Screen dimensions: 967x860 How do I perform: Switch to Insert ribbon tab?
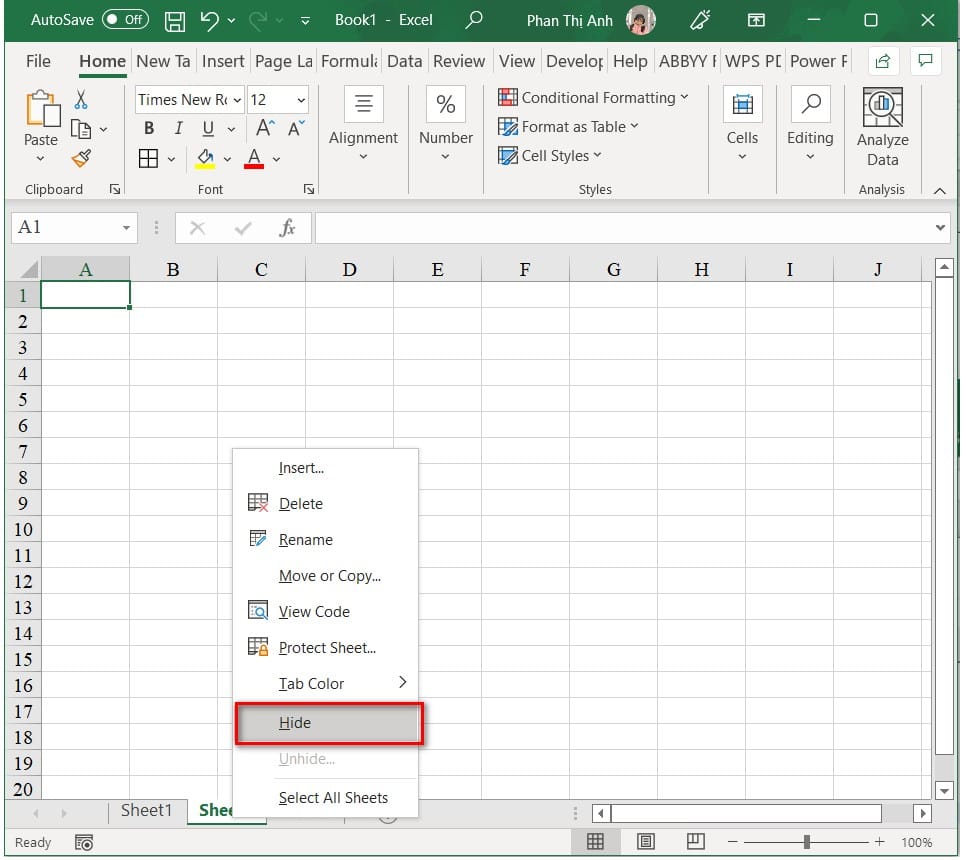(x=223, y=62)
